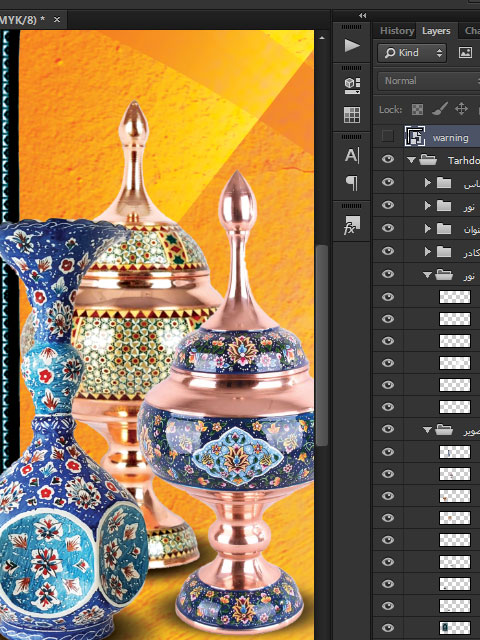Close the MYK/8 document tab
The image size is (480, 640).
[x=57, y=19]
